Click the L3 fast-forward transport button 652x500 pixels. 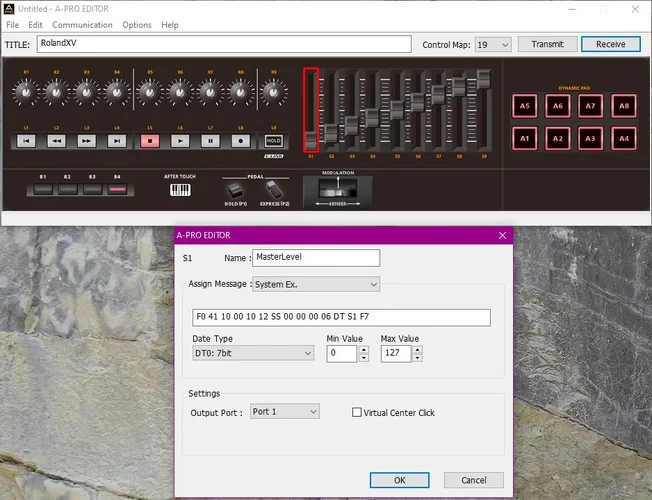point(86,141)
